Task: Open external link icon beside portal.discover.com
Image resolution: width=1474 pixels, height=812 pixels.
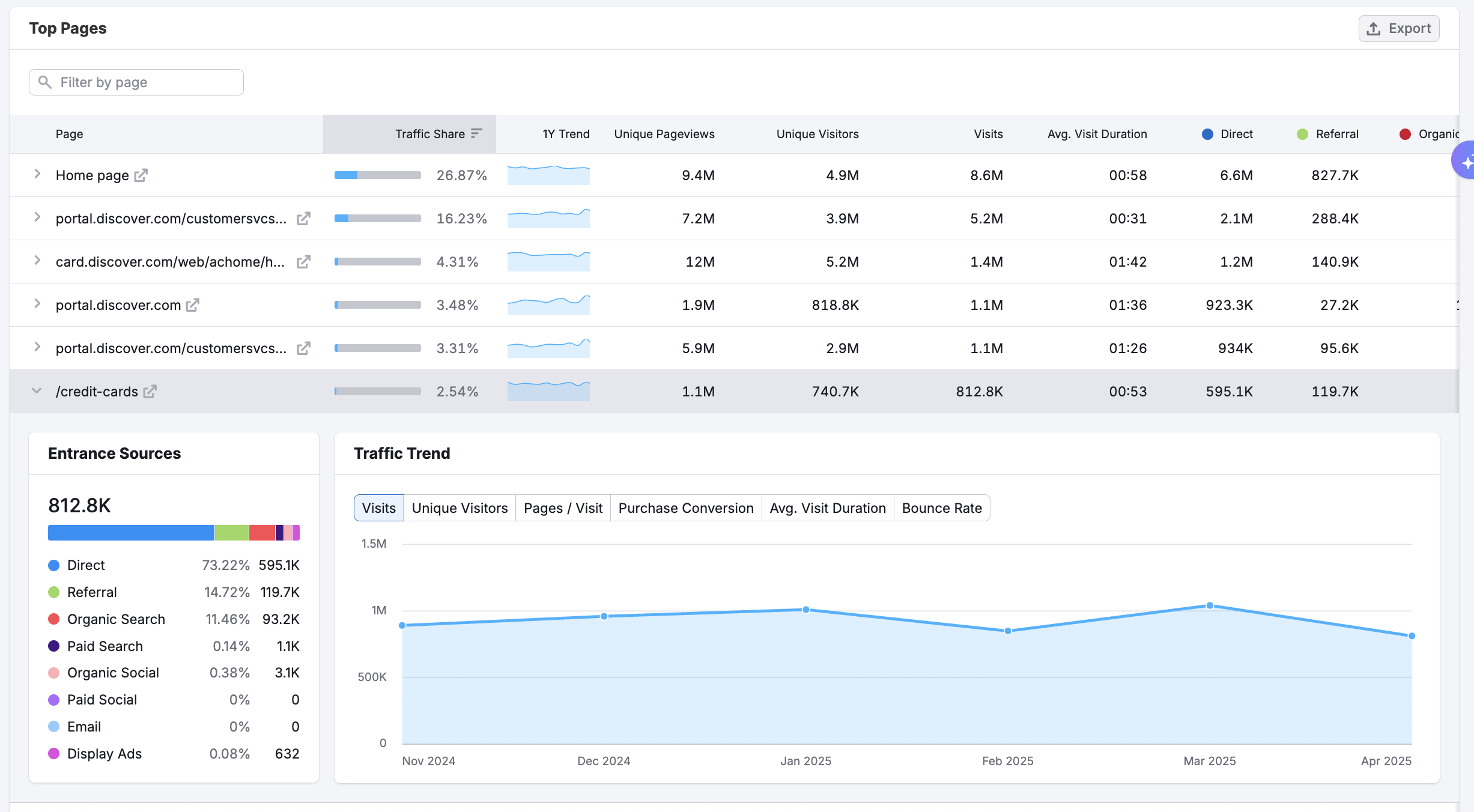Action: 192,305
